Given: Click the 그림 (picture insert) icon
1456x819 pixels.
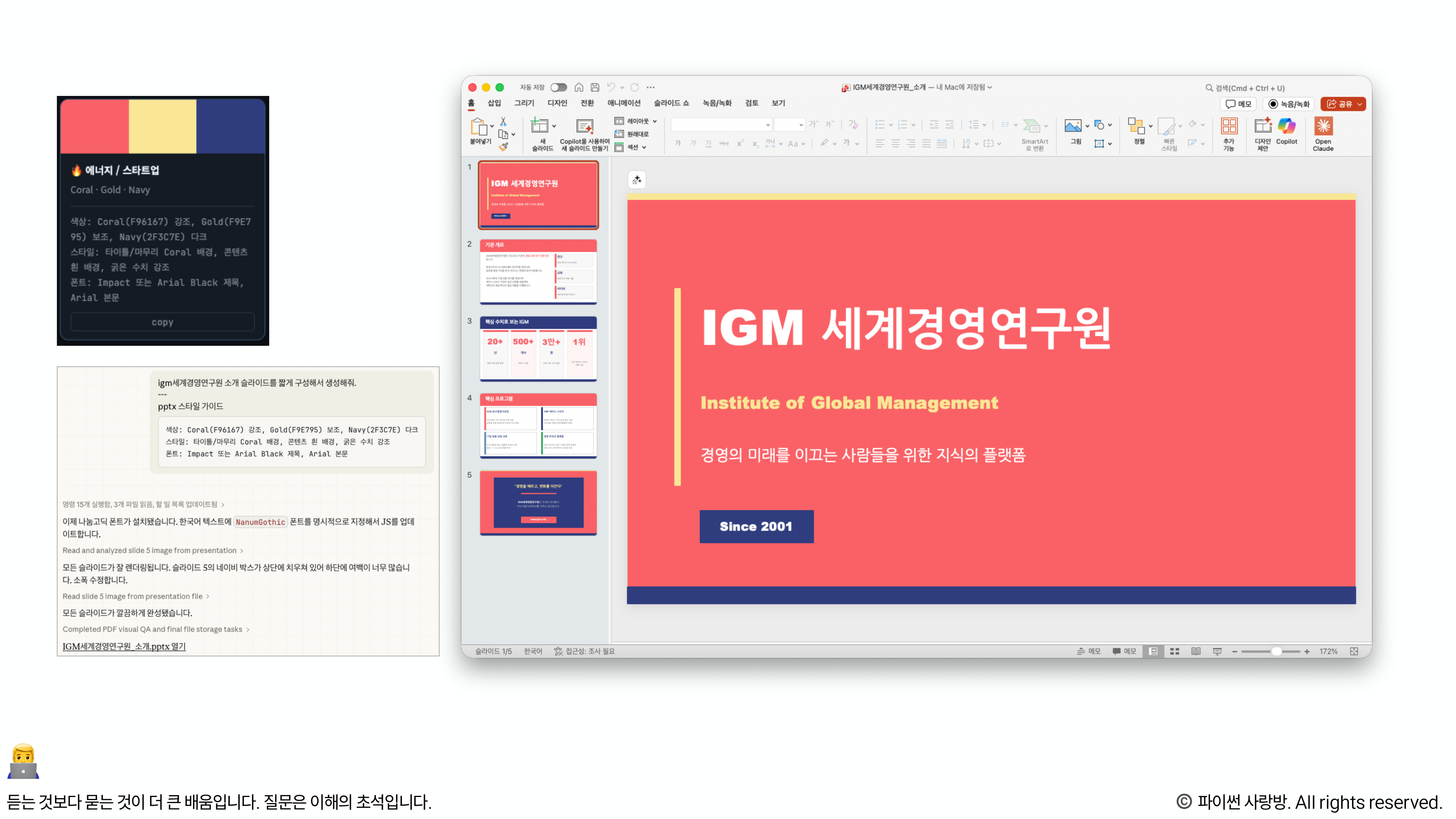Looking at the screenshot, I should [1073, 126].
